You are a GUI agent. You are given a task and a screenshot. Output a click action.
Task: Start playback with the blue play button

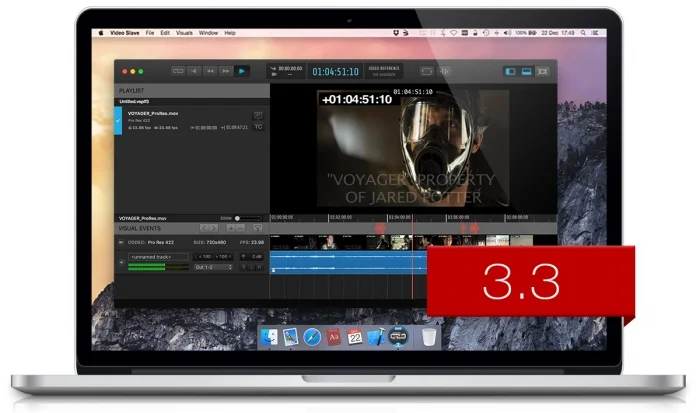click(242, 71)
